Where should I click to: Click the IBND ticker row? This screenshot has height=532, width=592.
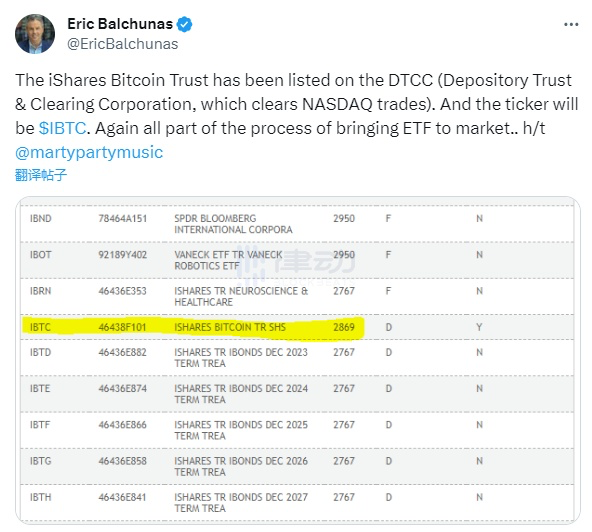(x=297, y=224)
